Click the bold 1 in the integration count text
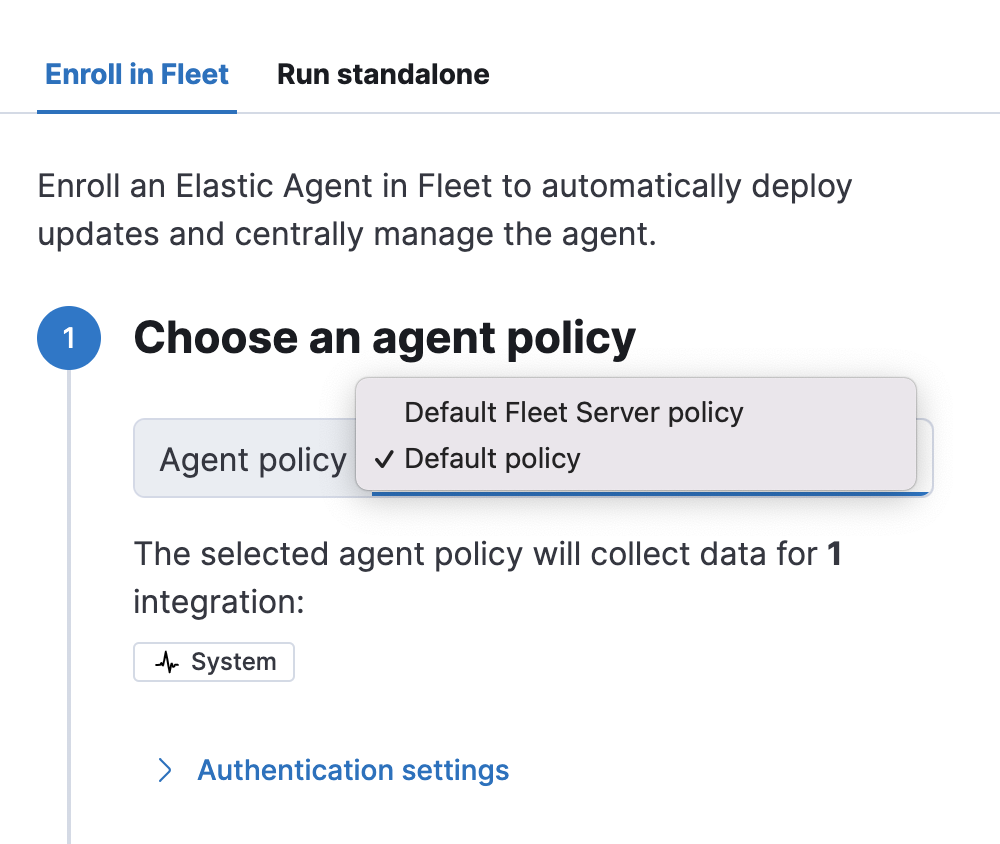This screenshot has height=844, width=1000. (834, 553)
